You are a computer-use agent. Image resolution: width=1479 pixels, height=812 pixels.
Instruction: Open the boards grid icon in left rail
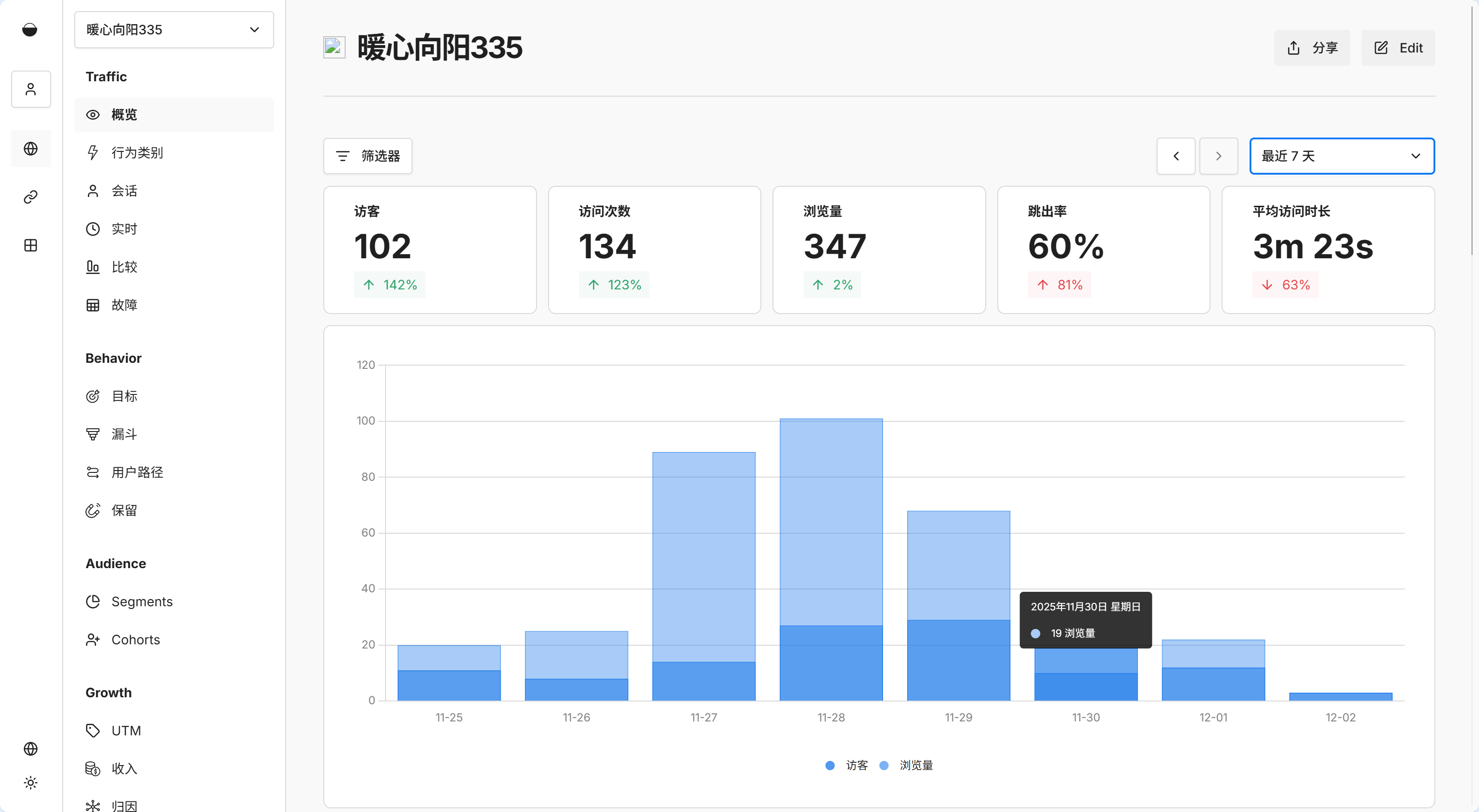tap(31, 245)
